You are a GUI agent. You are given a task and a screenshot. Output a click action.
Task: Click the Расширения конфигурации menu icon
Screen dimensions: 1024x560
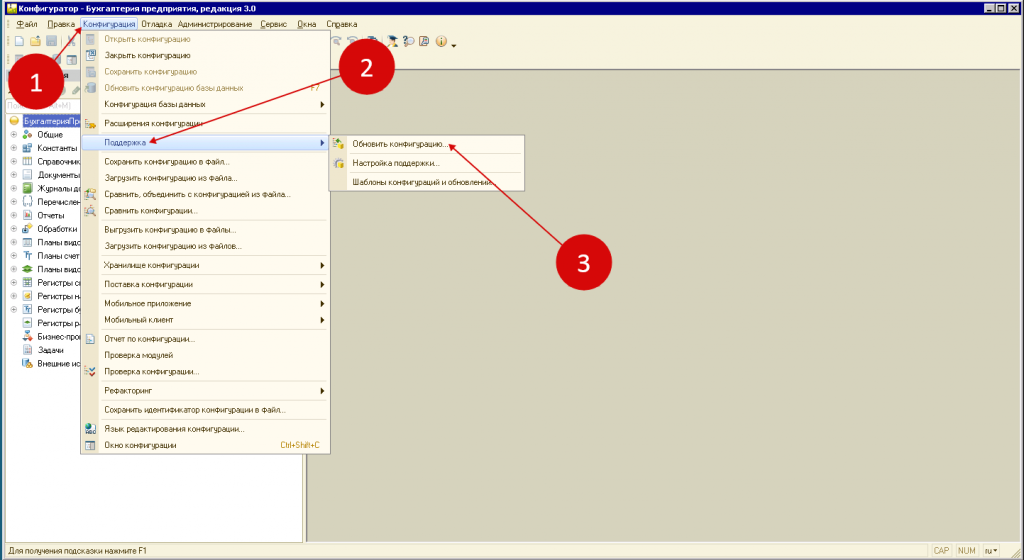tap(91, 123)
